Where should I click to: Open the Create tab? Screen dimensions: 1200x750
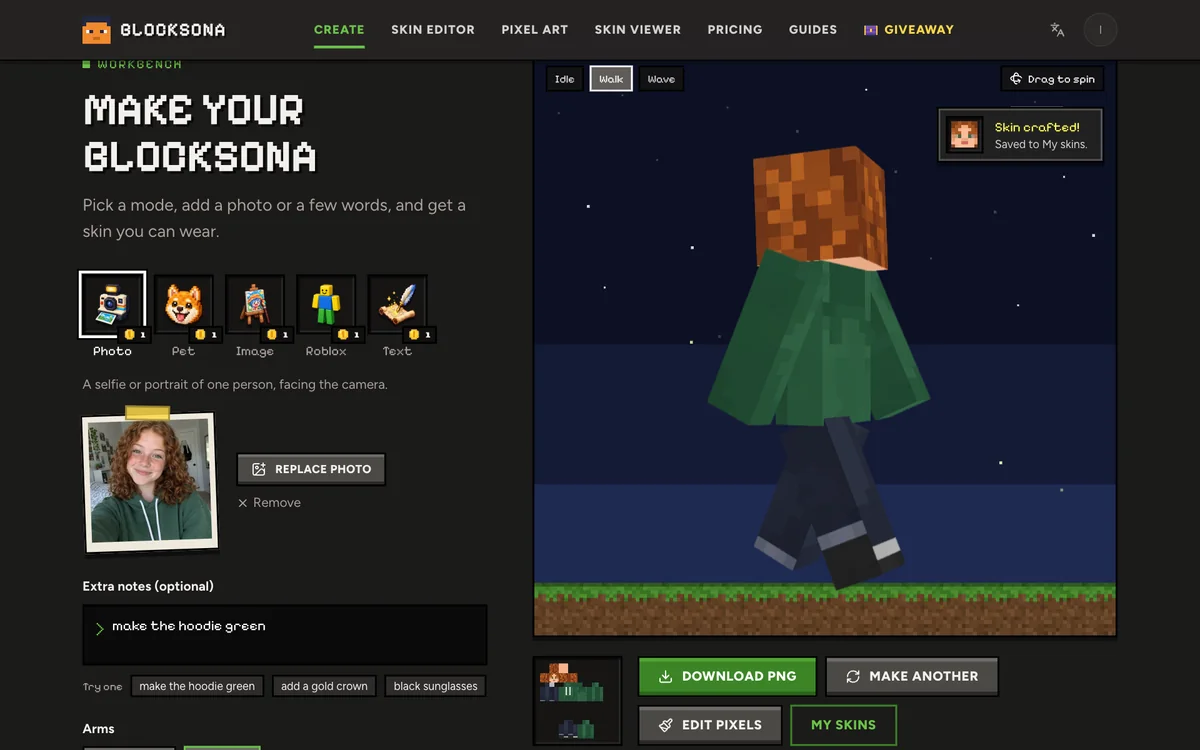[339, 30]
